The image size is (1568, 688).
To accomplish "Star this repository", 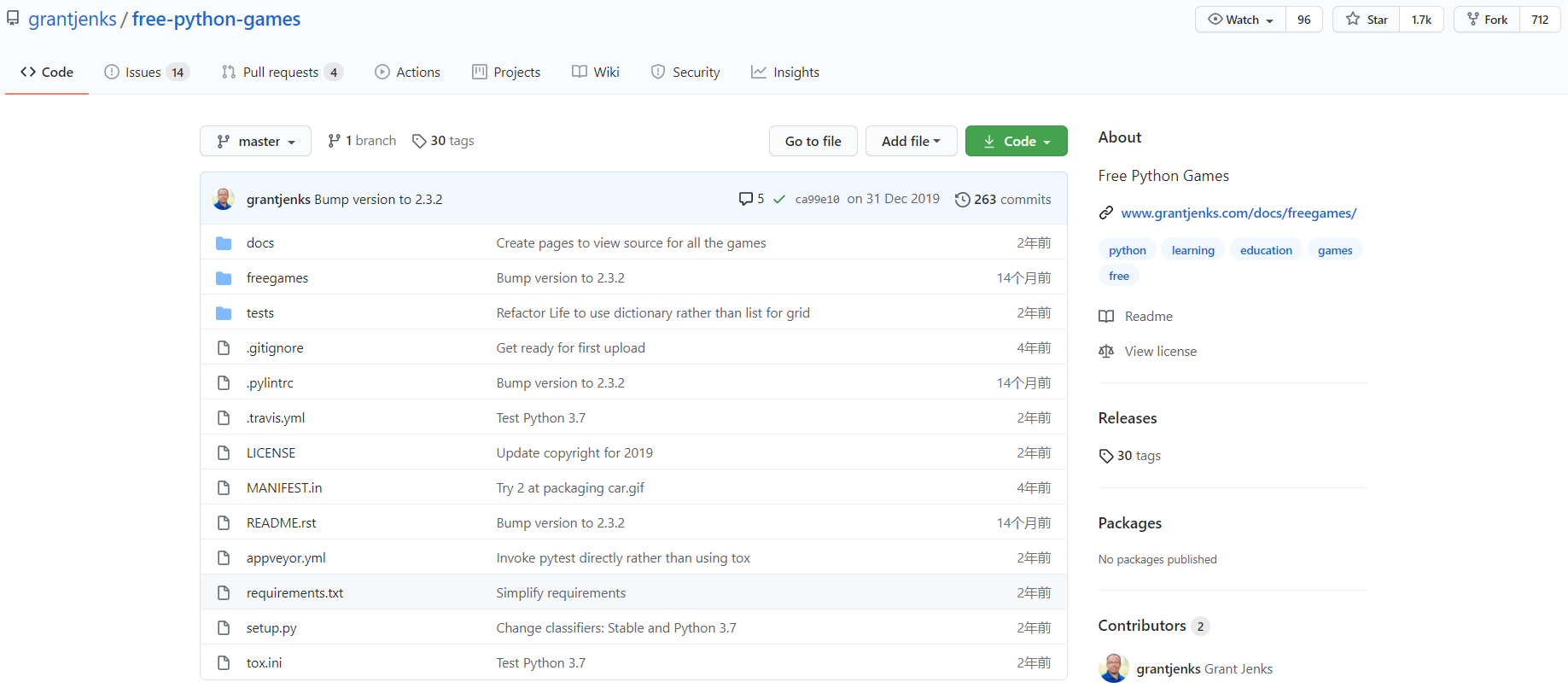I will click(x=1367, y=20).
